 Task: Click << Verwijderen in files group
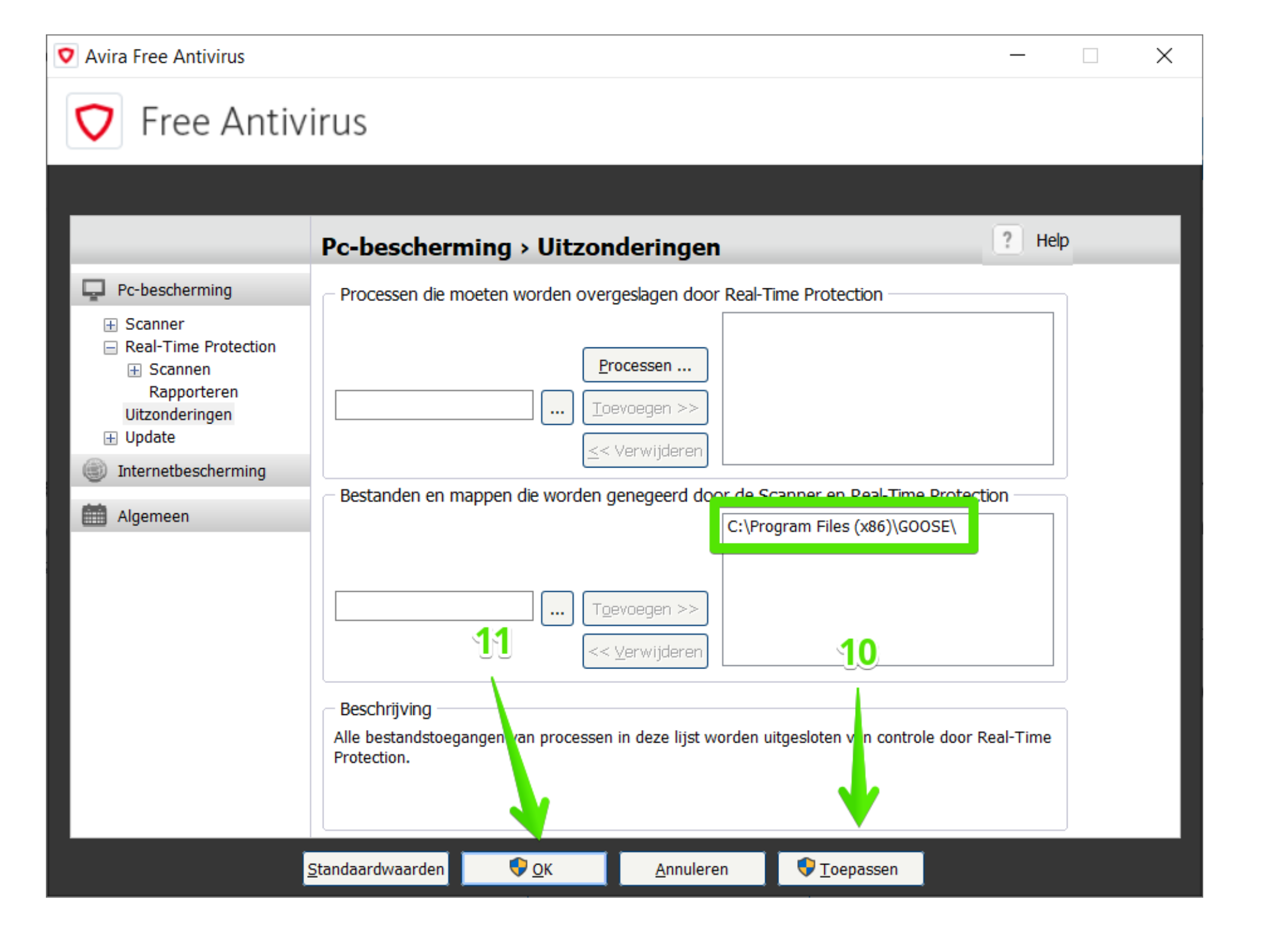point(644,652)
